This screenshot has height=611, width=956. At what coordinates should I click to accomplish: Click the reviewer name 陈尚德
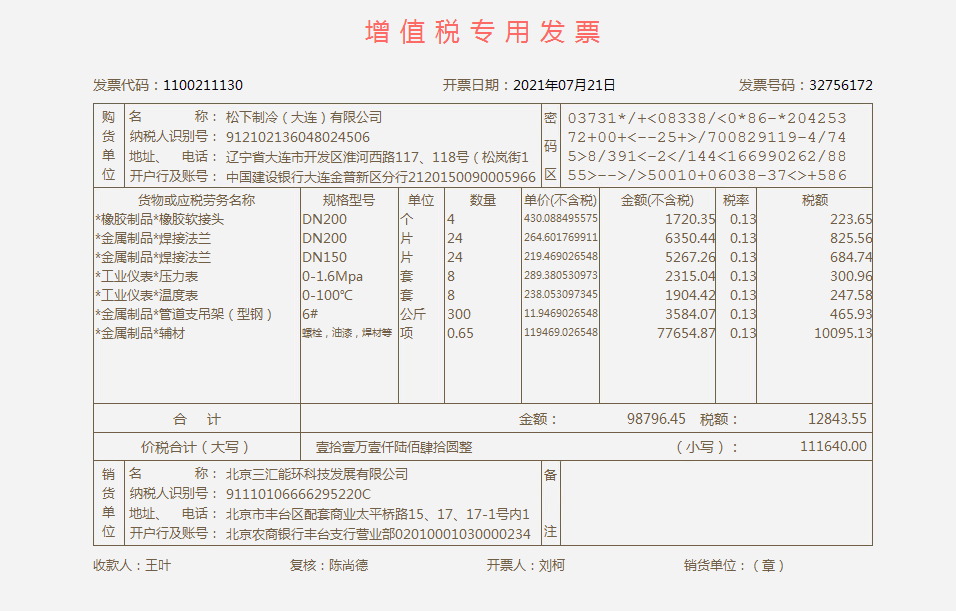348,565
